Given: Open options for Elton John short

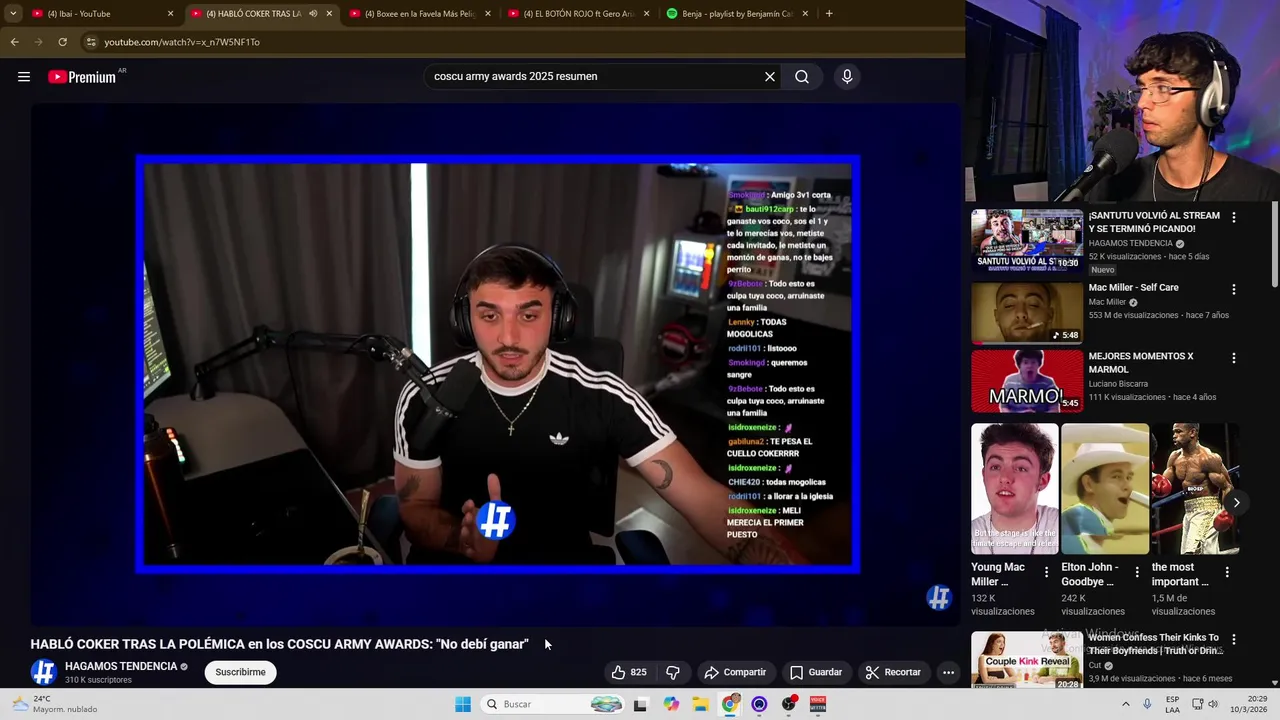Looking at the screenshot, I should [1137, 572].
